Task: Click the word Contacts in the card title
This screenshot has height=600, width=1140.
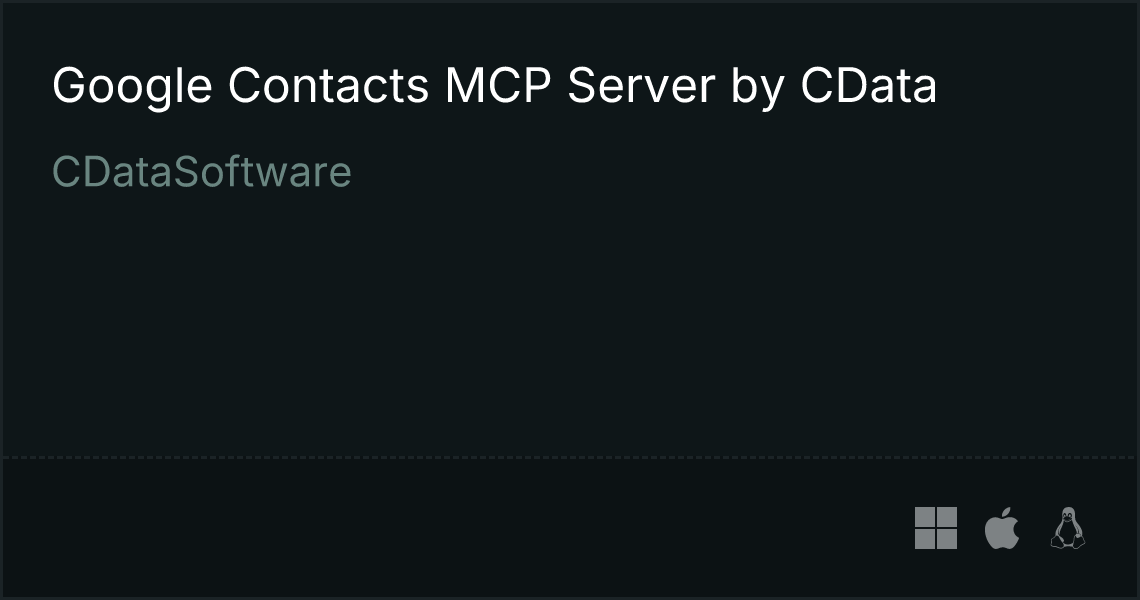Action: coord(329,85)
